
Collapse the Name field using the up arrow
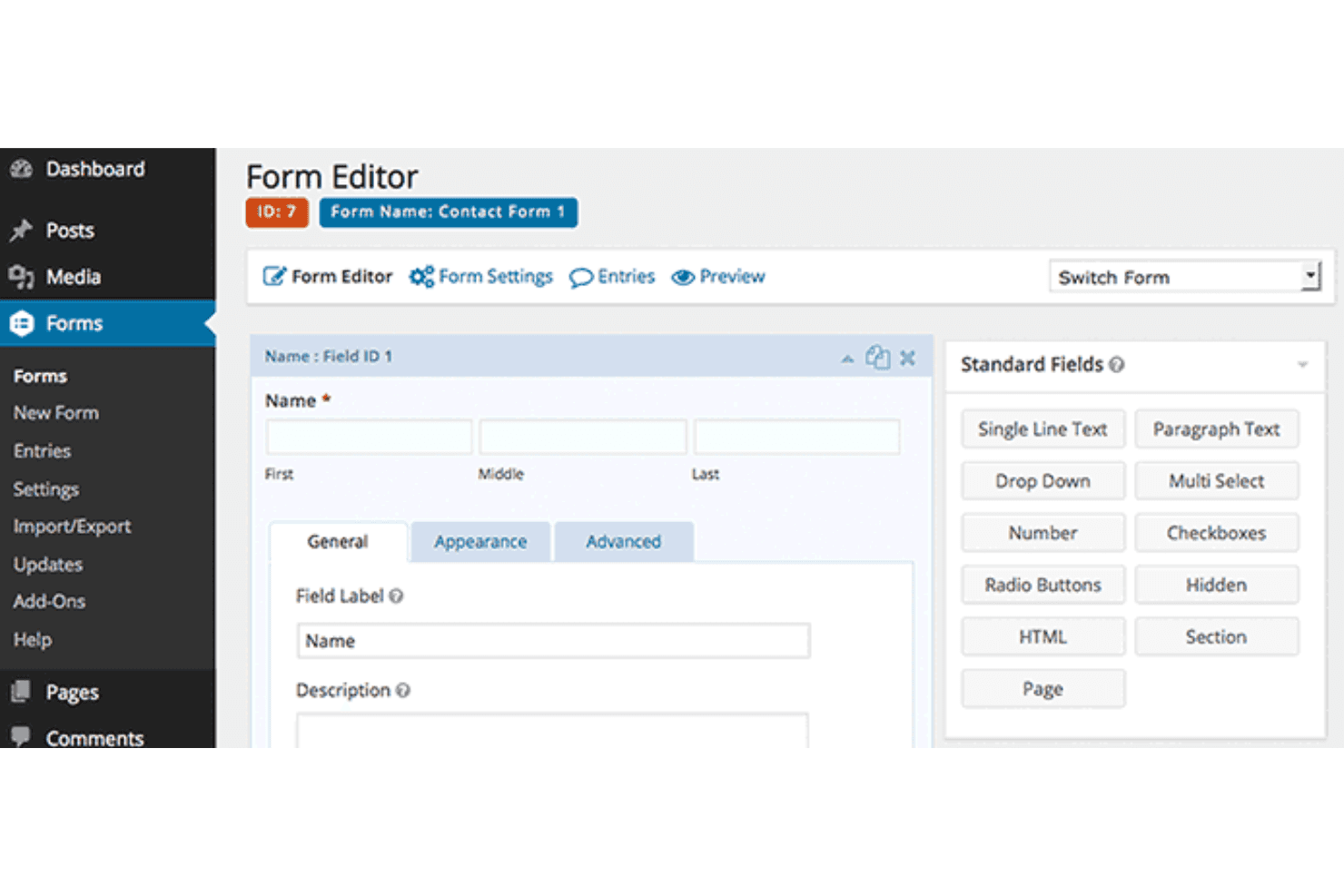pos(847,359)
